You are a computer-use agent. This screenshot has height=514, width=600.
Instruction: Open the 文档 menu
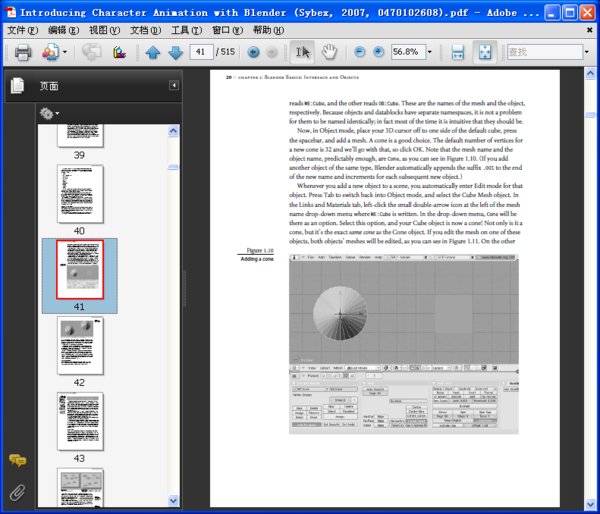click(x=145, y=30)
